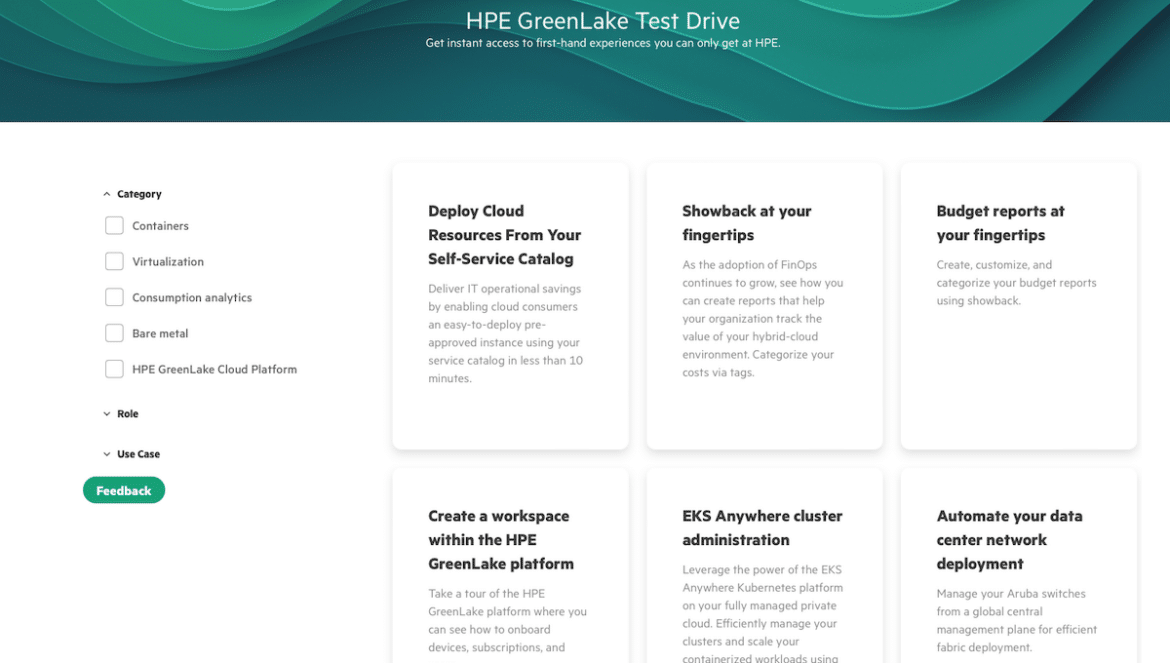Open Create a workspace within HPE GreenLake card
1170x663 pixels.
click(x=510, y=565)
